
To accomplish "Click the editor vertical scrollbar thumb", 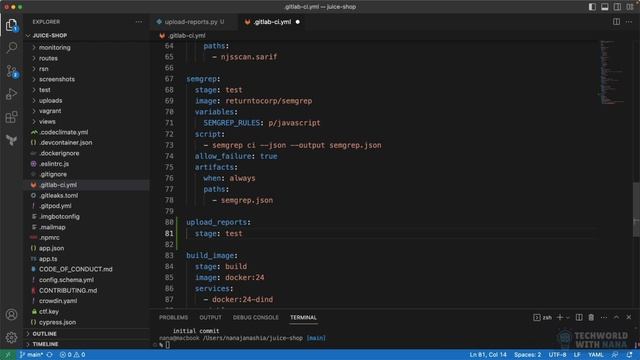I will [x=636, y=209].
